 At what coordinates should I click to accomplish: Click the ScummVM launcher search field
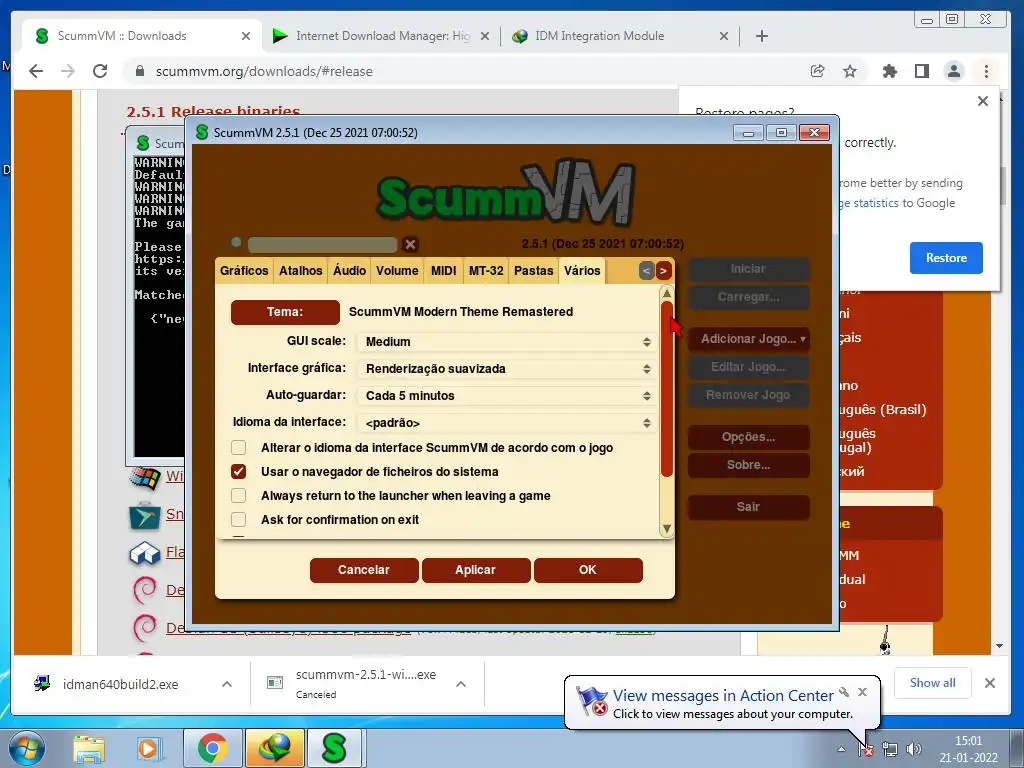coord(323,245)
